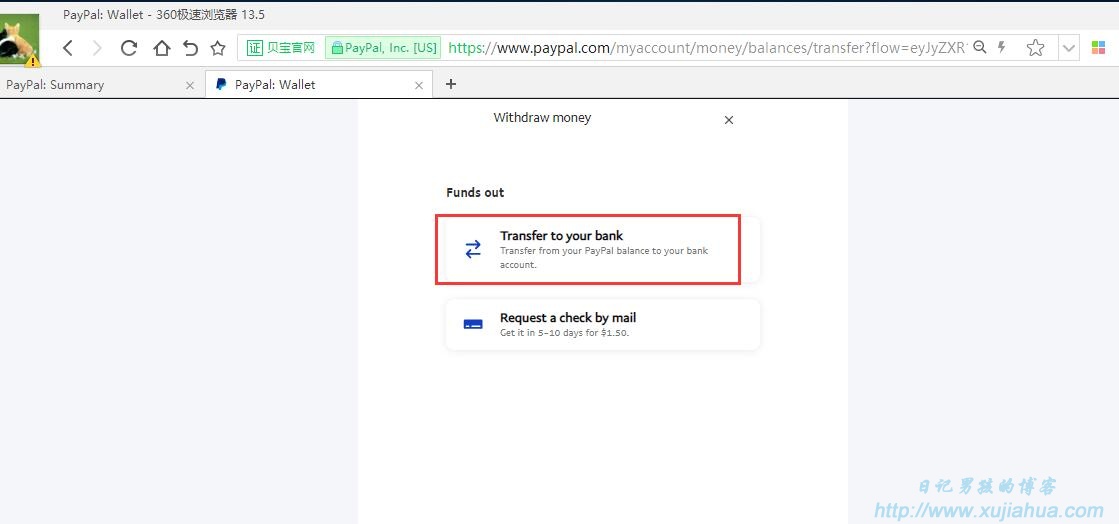
Task: Open the browser home page icon
Action: tap(162, 48)
